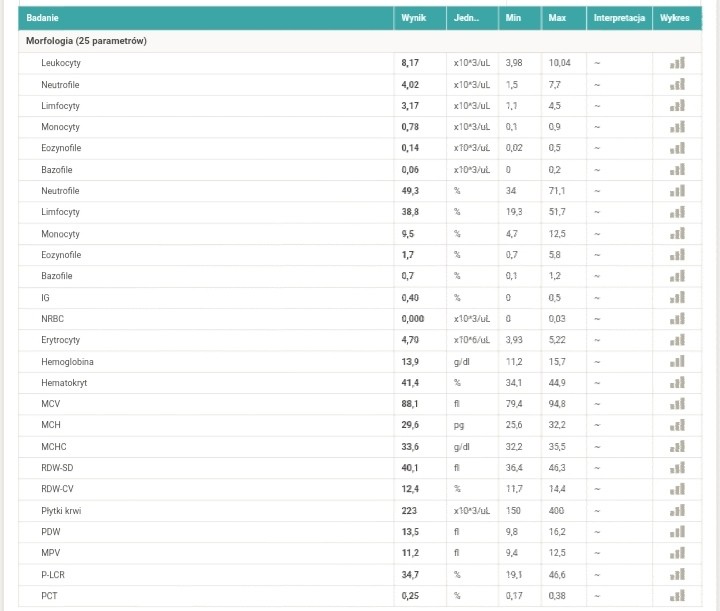The image size is (720, 611).
Task: Sort by the Badanie column header
Action: (42, 18)
